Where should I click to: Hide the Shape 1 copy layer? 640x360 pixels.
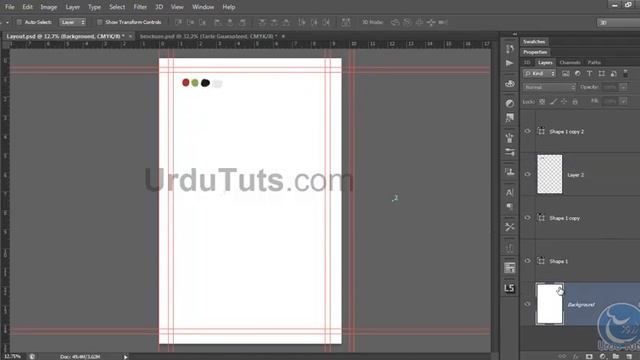click(527, 218)
